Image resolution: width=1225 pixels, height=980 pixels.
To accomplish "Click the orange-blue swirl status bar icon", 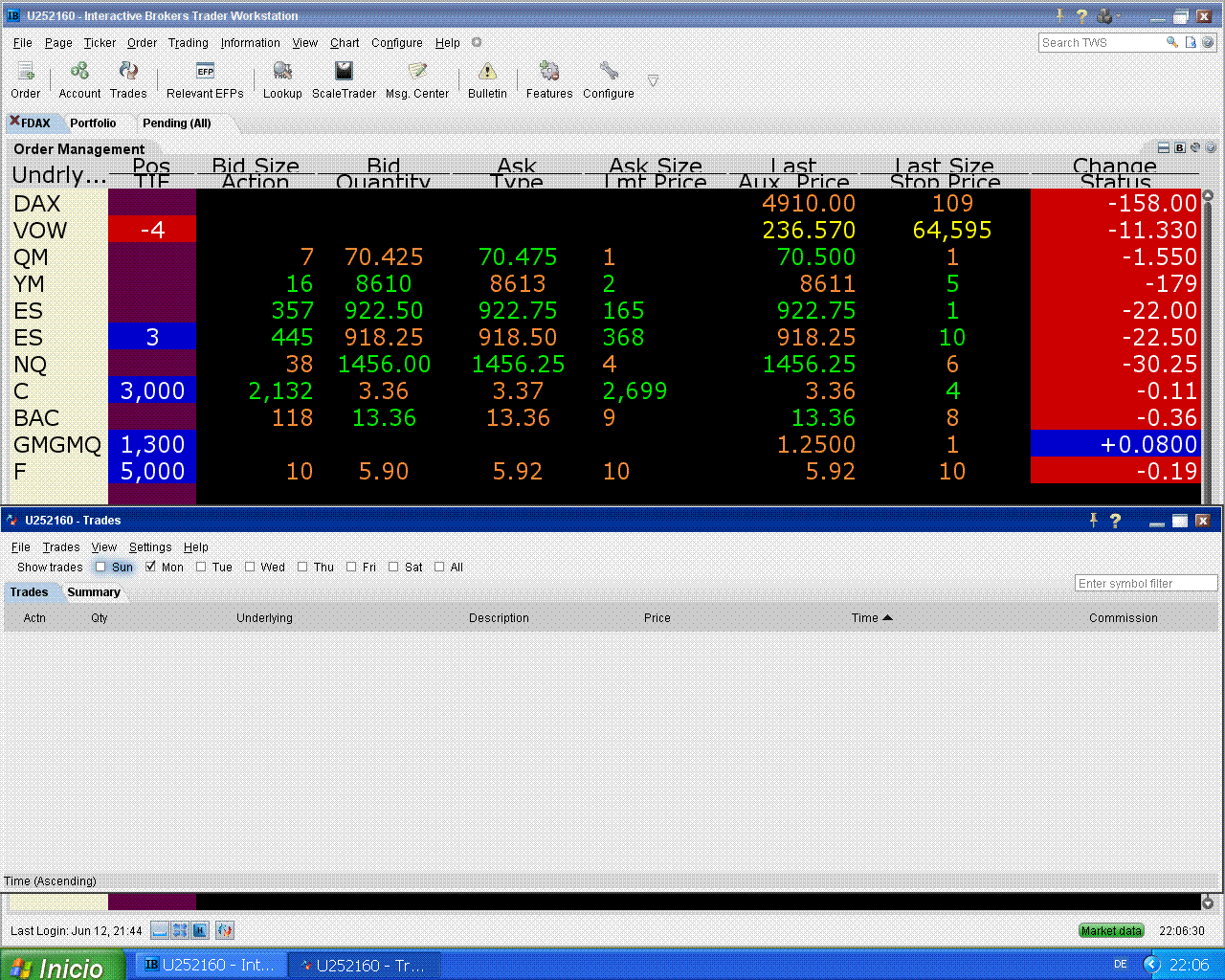I will (x=225, y=930).
